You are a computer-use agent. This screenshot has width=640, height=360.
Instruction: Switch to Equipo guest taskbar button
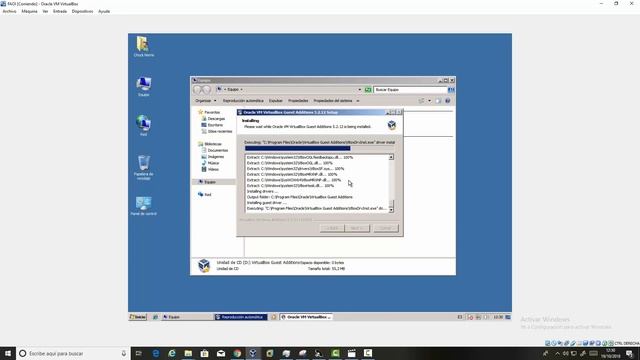186,317
